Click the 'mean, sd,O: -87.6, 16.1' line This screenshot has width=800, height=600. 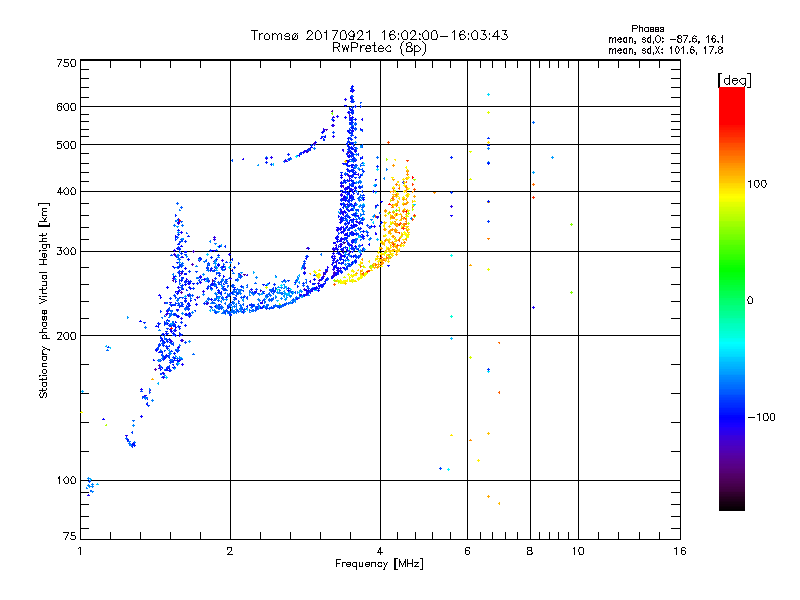click(666, 39)
